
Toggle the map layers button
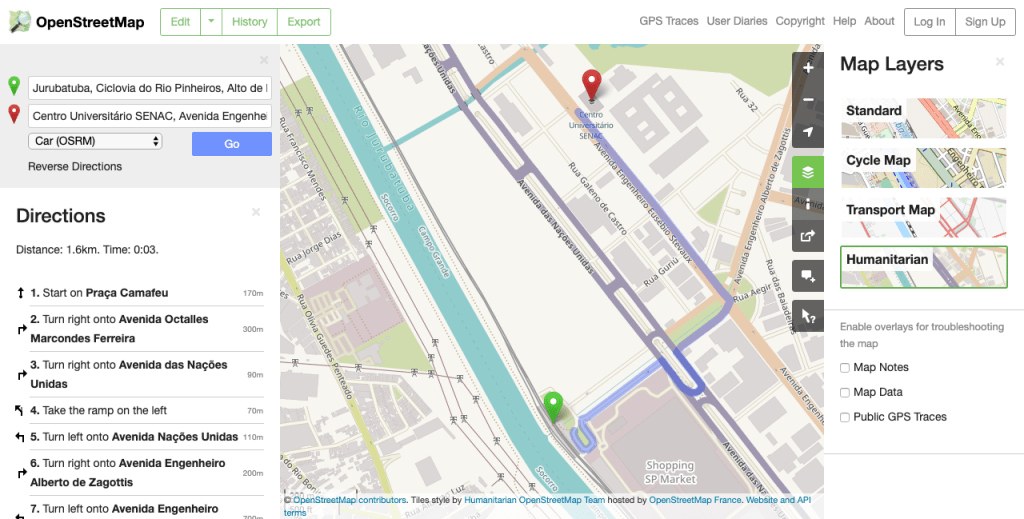pyautogui.click(x=808, y=172)
